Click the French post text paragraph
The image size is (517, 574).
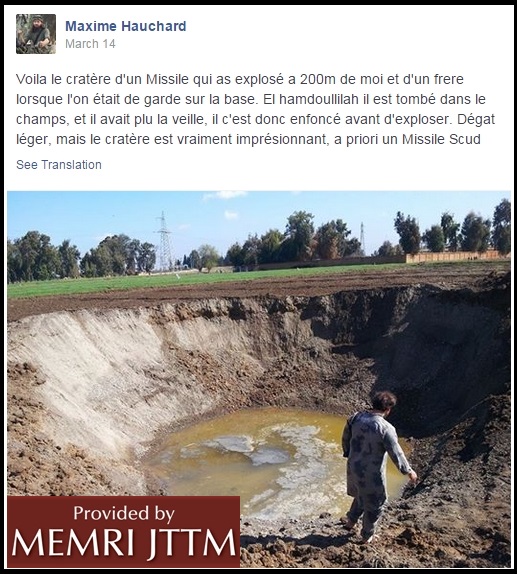point(255,109)
